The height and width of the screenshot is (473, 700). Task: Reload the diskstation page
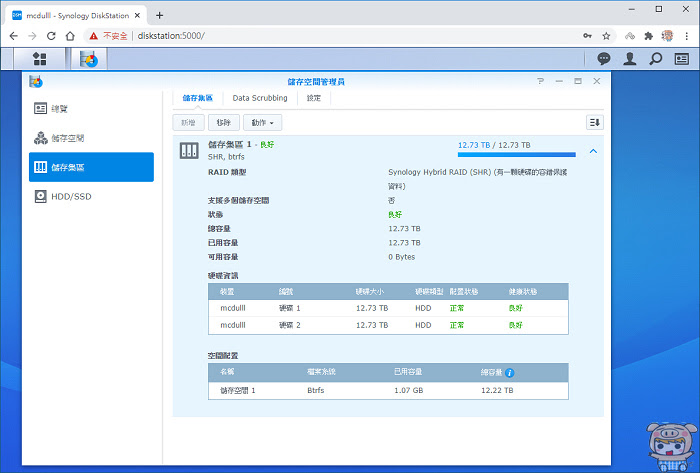[51, 36]
